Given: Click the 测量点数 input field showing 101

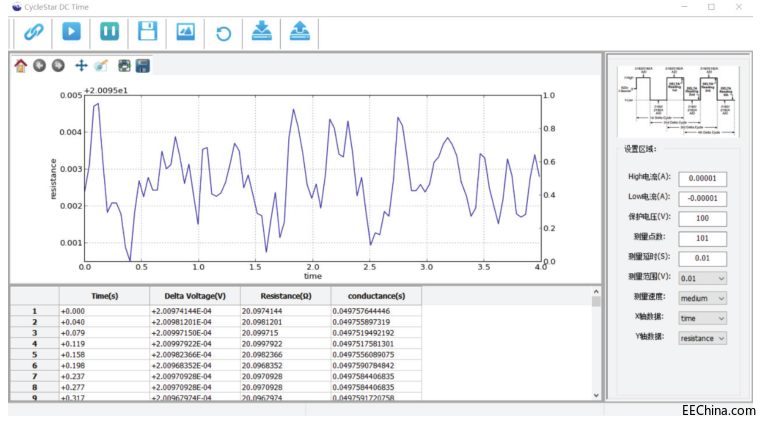Looking at the screenshot, I should [702, 238].
